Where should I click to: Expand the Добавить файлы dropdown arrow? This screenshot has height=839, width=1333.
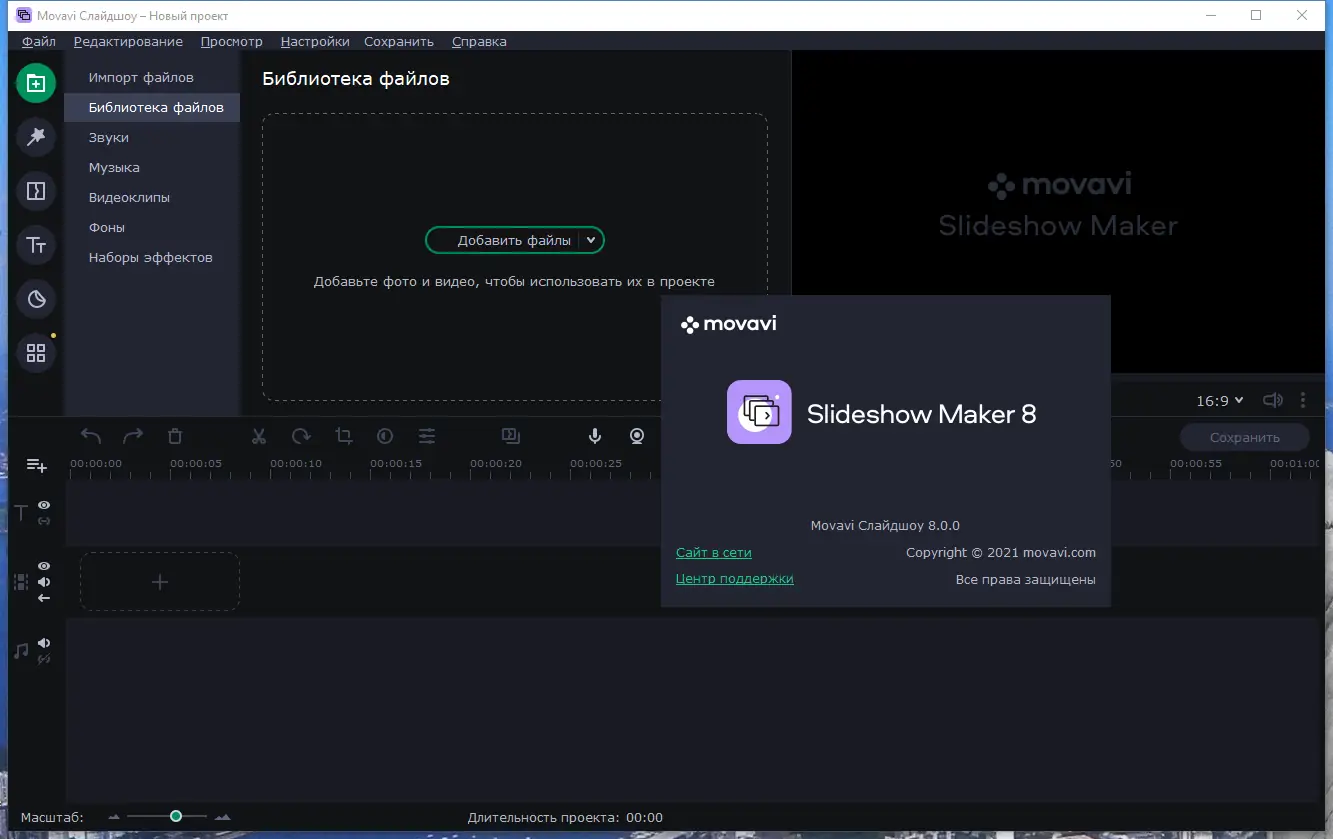click(x=591, y=240)
